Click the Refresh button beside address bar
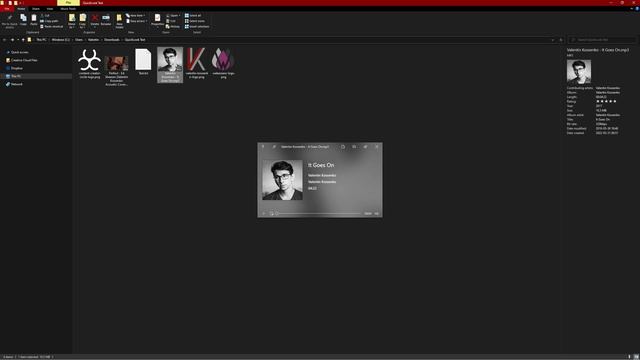 [x=561, y=40]
